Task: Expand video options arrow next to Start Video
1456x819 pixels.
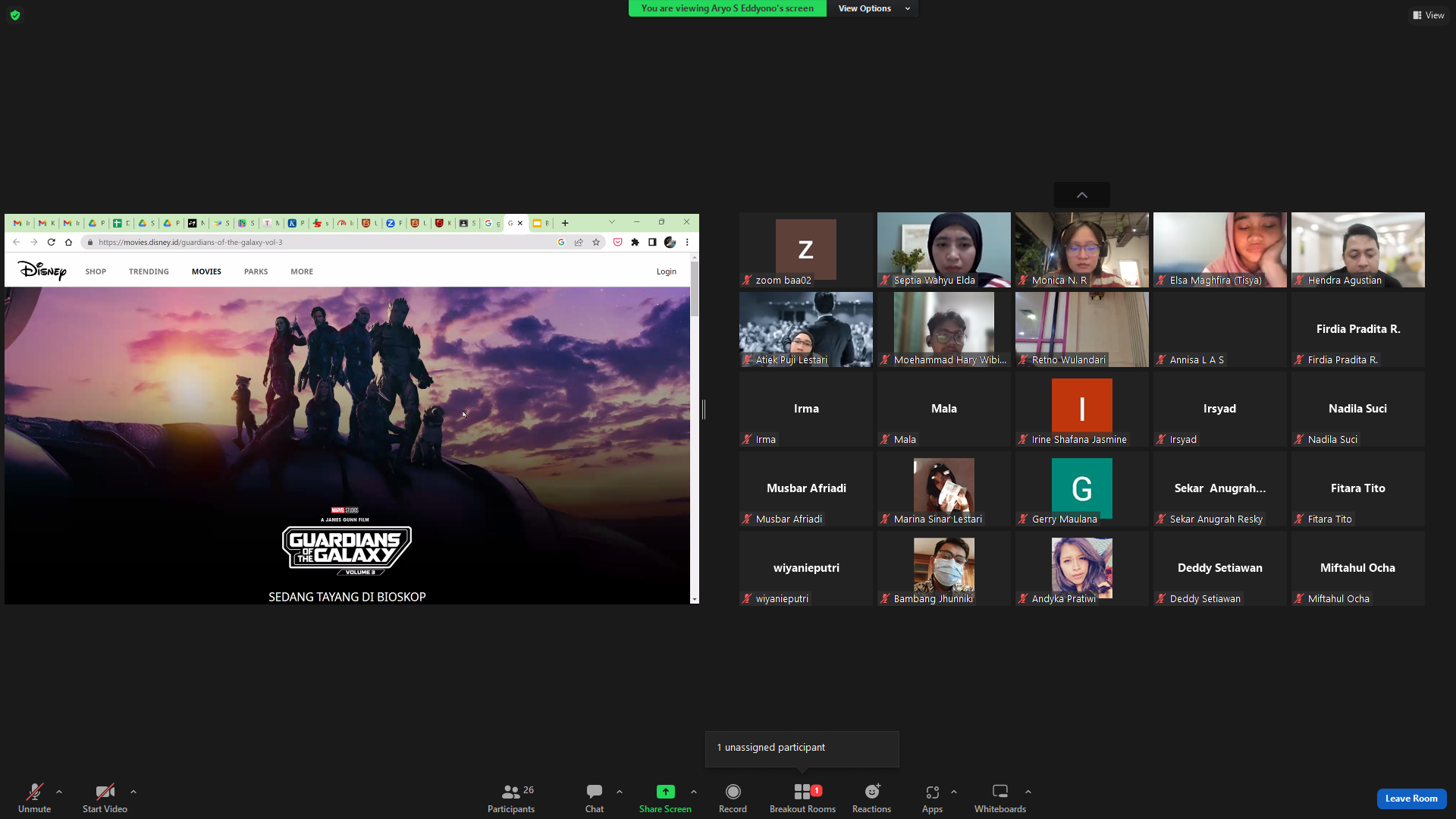Action: click(x=133, y=792)
